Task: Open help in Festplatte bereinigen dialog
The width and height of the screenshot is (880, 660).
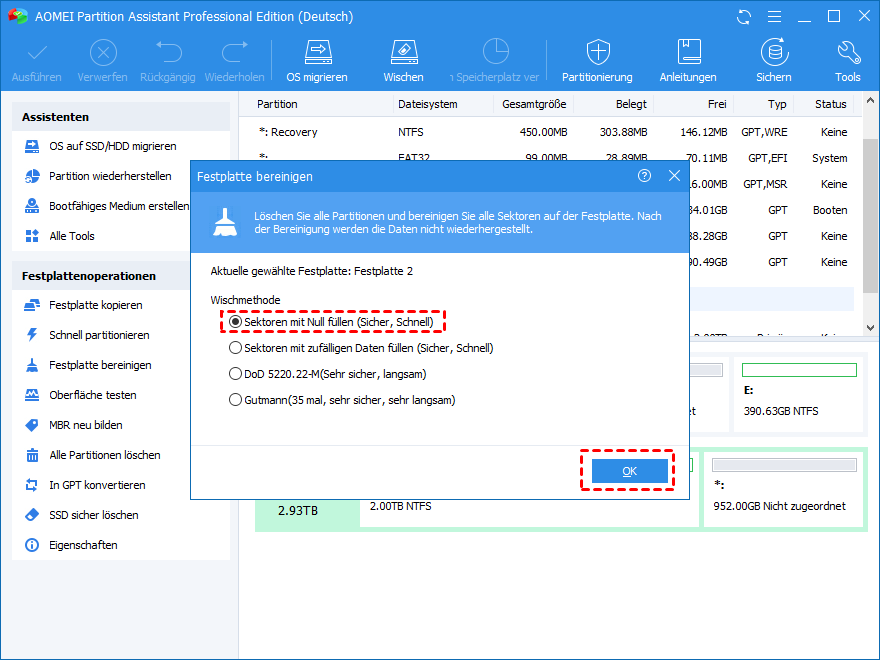Action: coord(644,176)
